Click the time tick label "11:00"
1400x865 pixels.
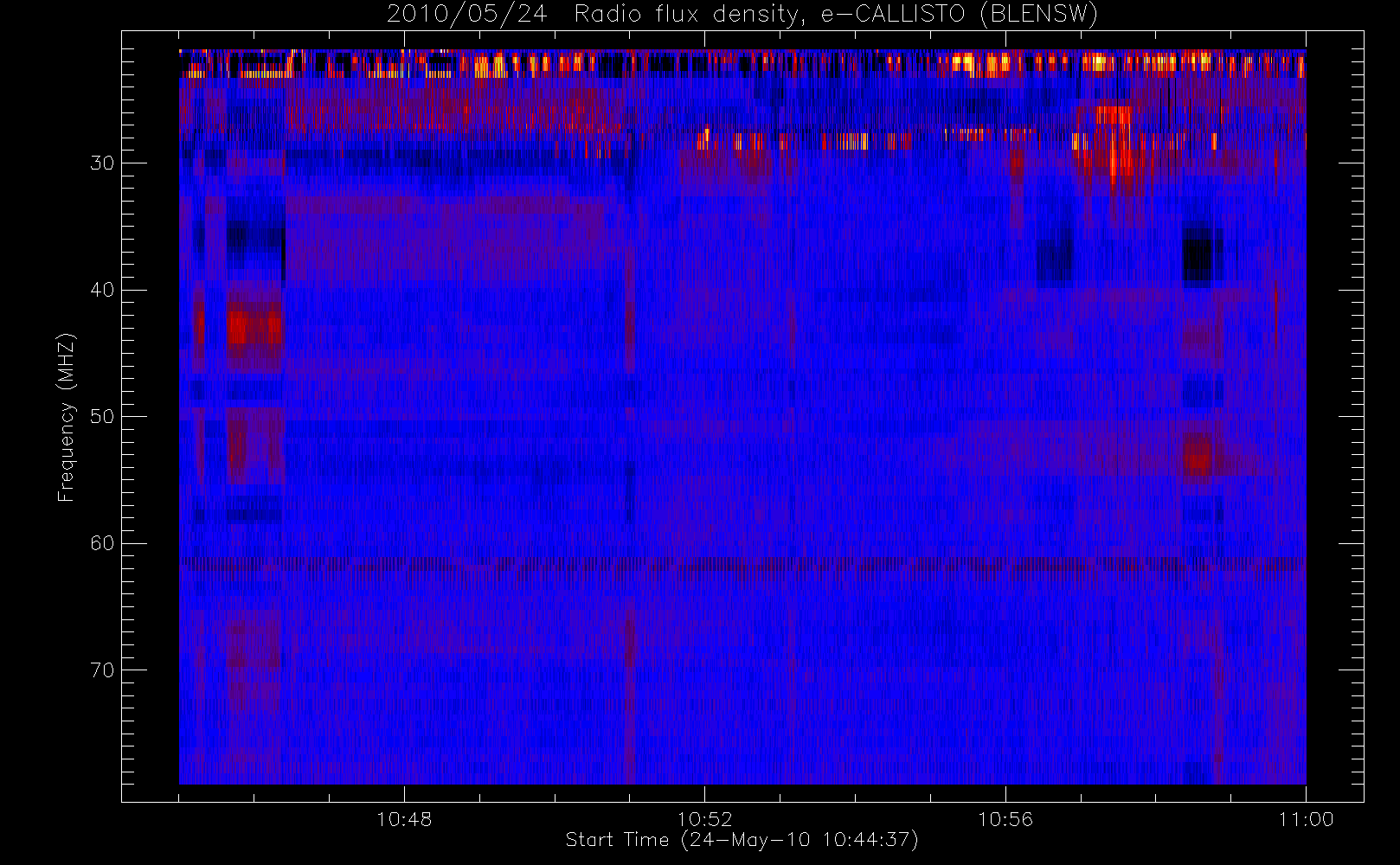point(1306,819)
